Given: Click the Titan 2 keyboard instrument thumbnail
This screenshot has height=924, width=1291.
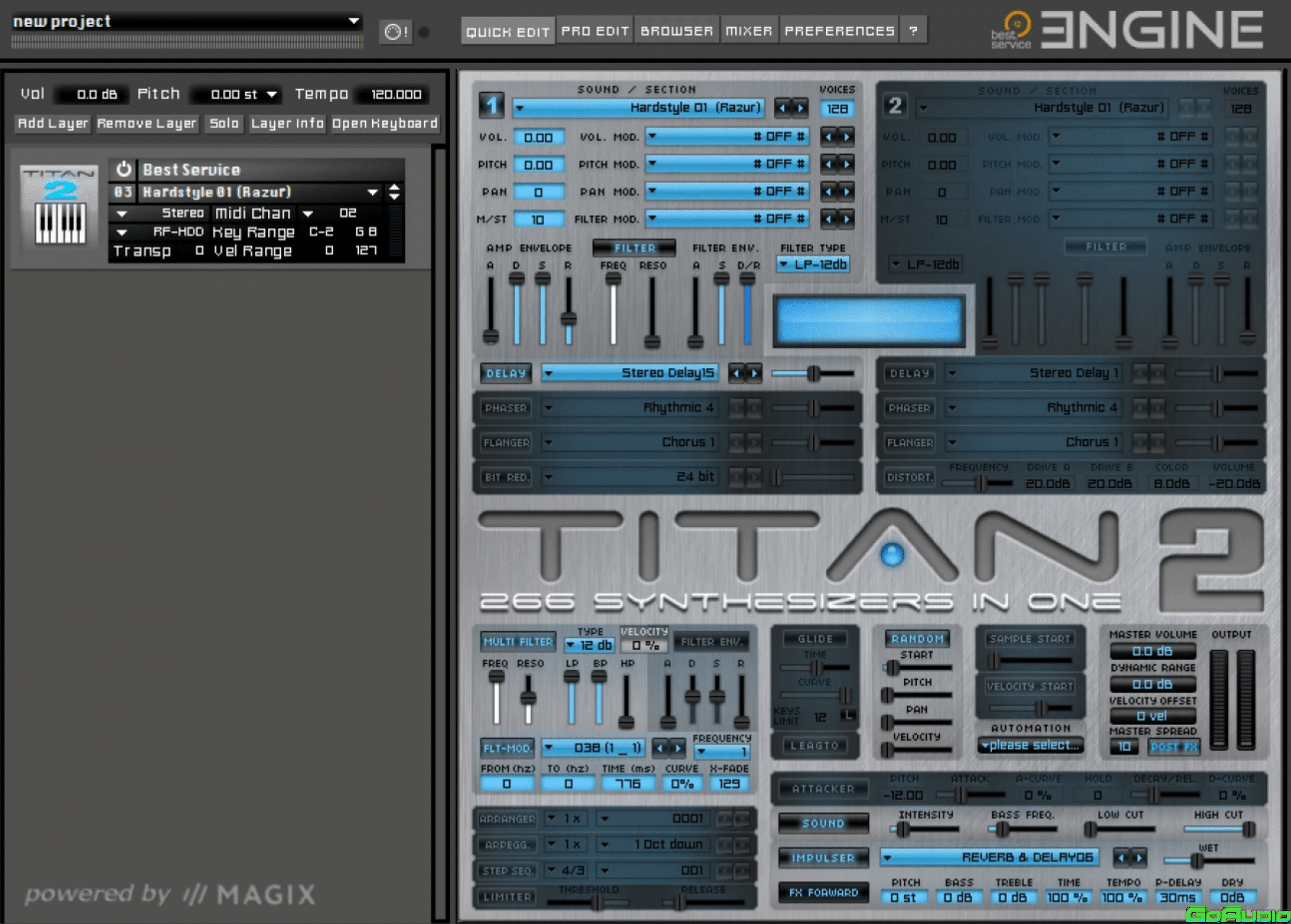Looking at the screenshot, I should tap(60, 206).
